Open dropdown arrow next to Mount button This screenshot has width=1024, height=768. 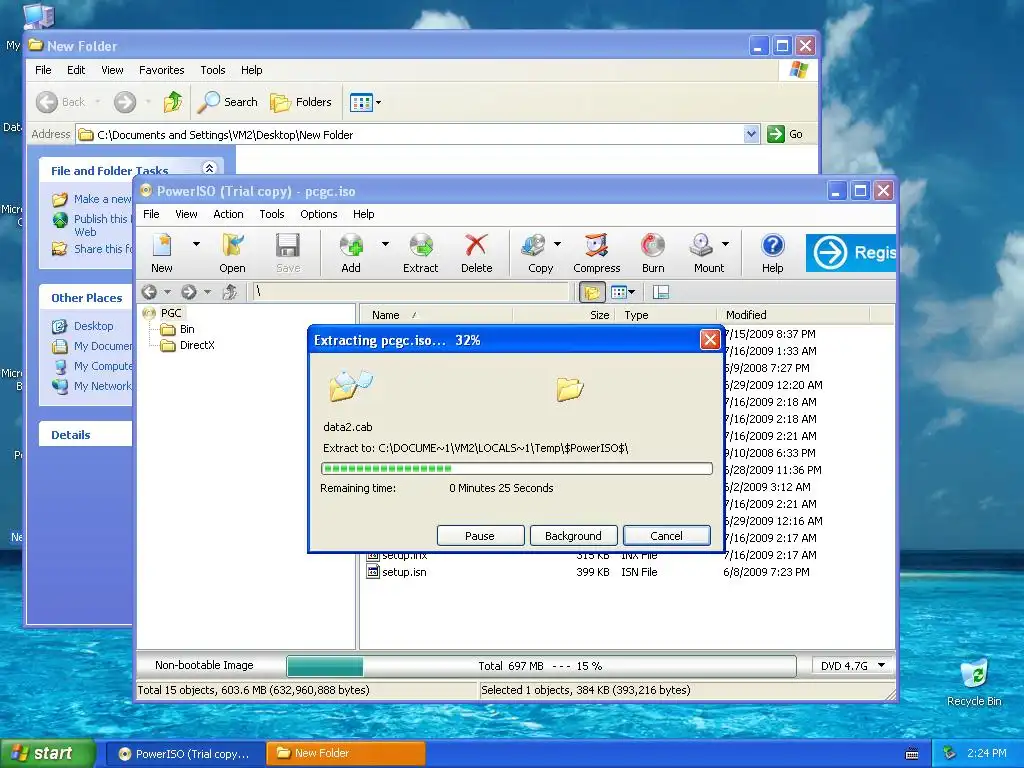pyautogui.click(x=726, y=244)
